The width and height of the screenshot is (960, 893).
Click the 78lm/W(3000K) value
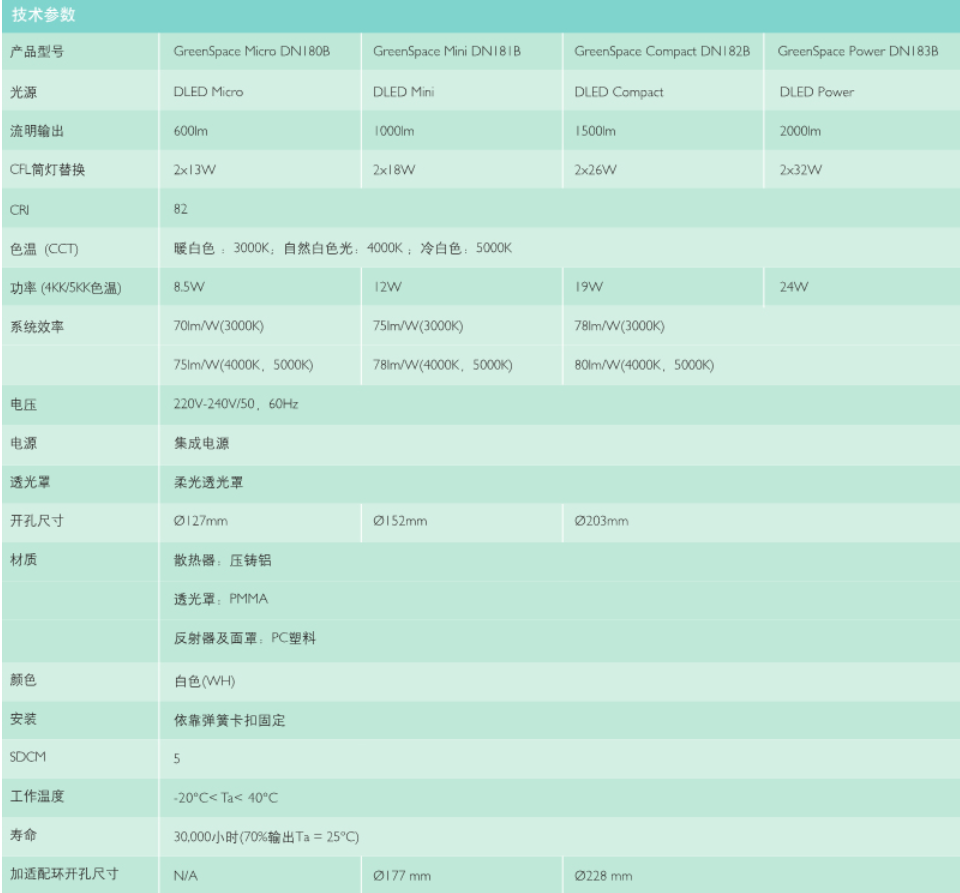click(x=619, y=326)
